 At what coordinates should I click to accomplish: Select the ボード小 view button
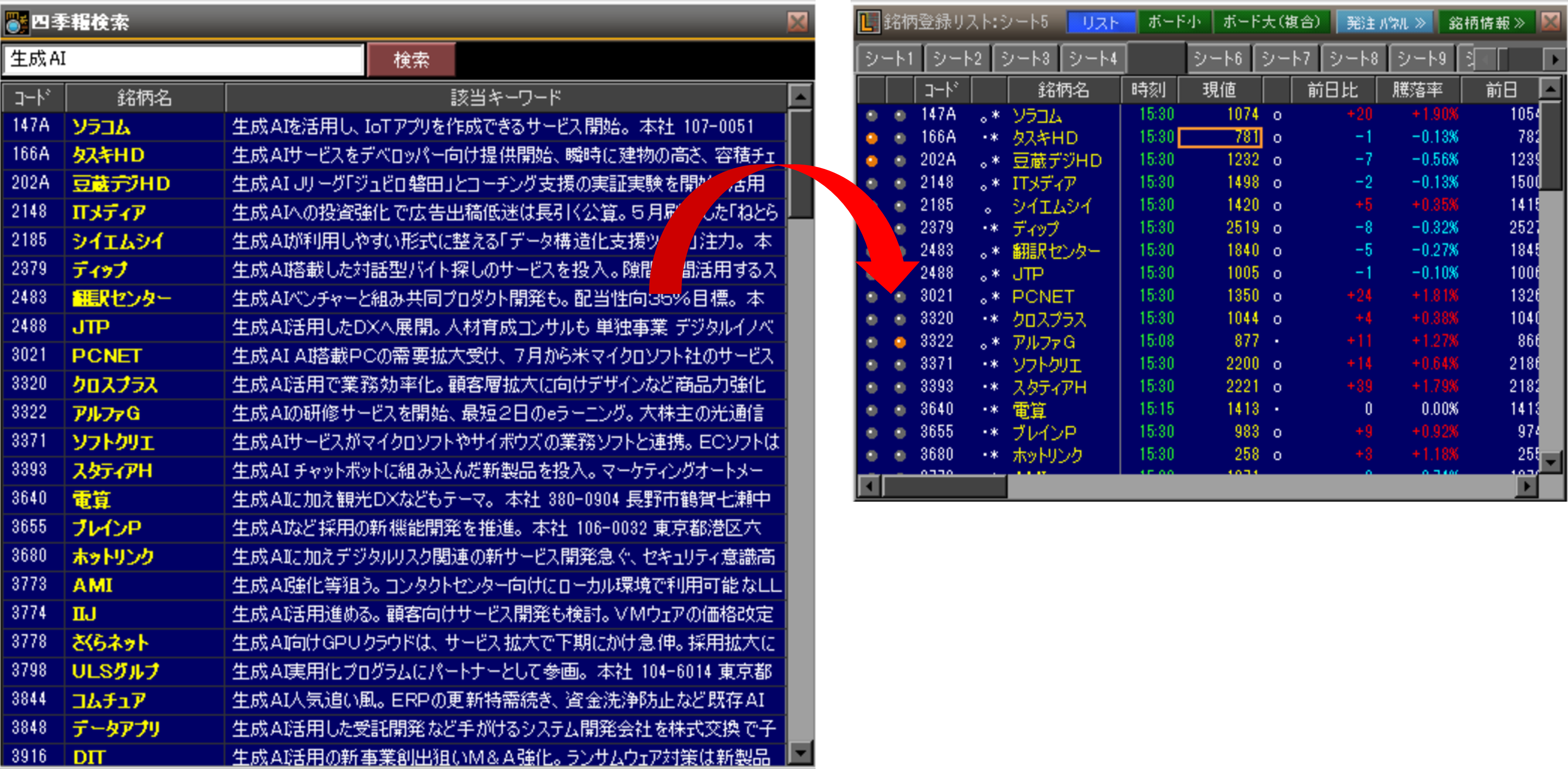[1174, 23]
